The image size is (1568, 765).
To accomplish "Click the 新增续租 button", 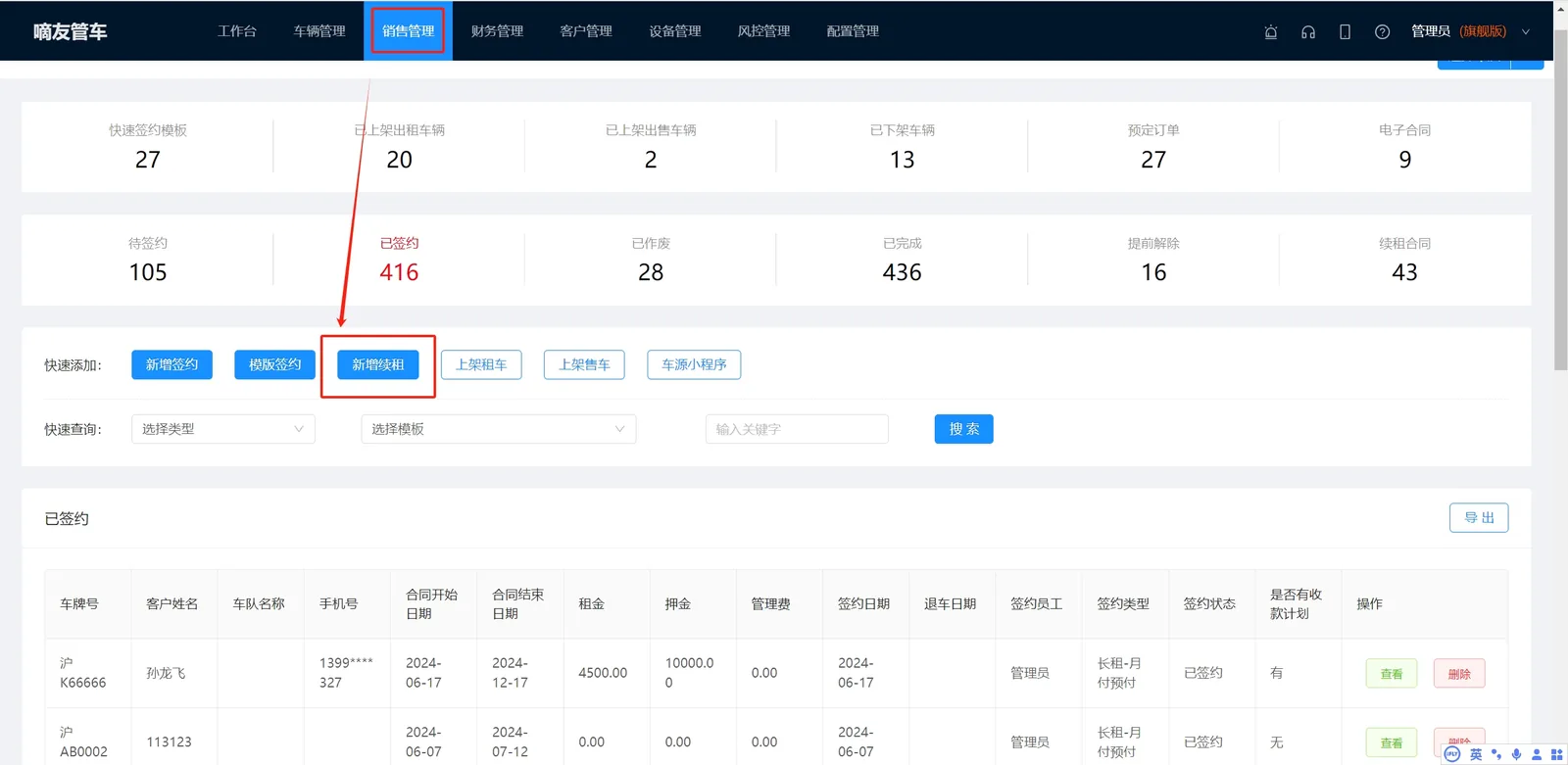I will coord(378,364).
